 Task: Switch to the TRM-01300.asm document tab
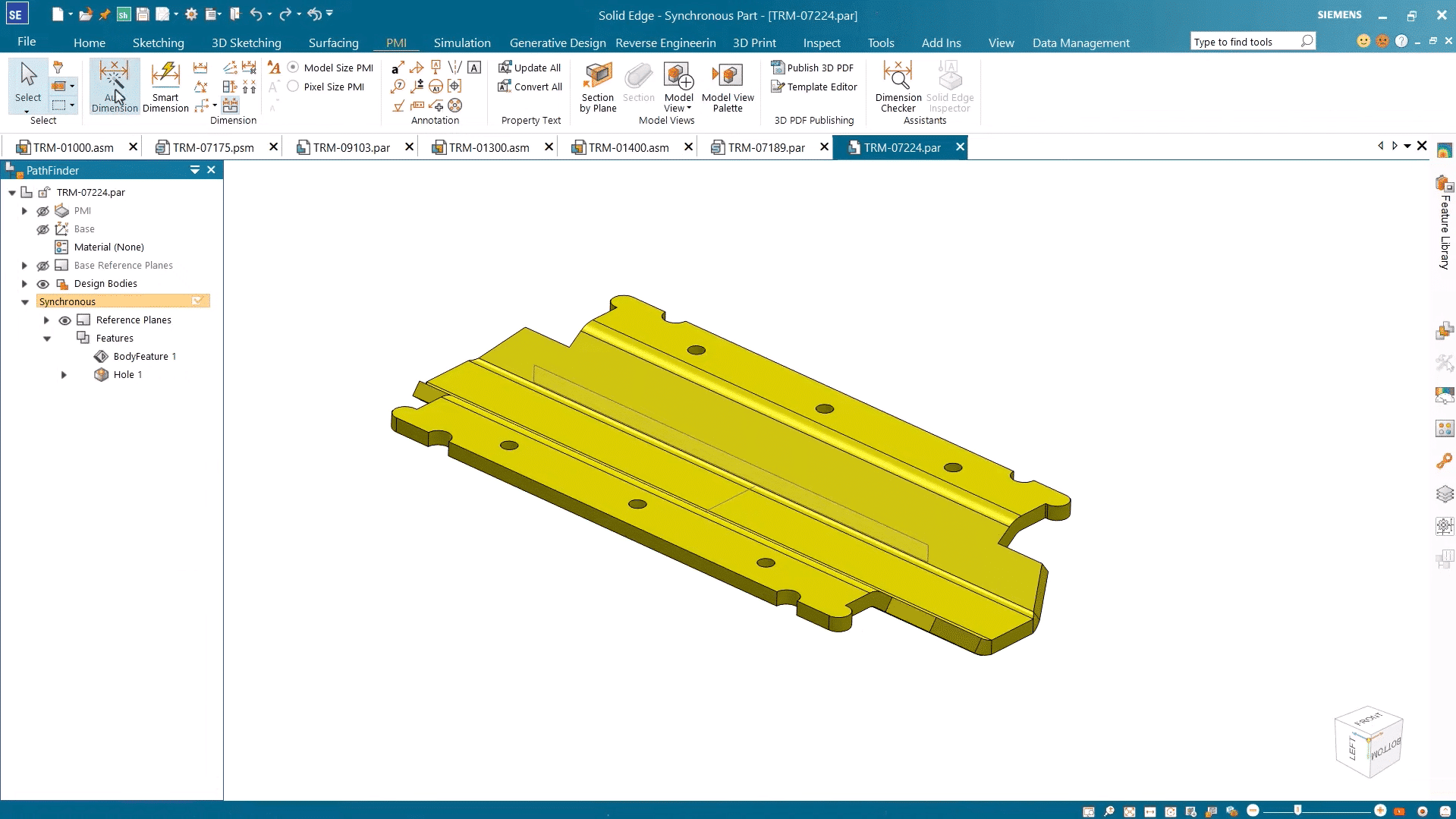coord(489,147)
